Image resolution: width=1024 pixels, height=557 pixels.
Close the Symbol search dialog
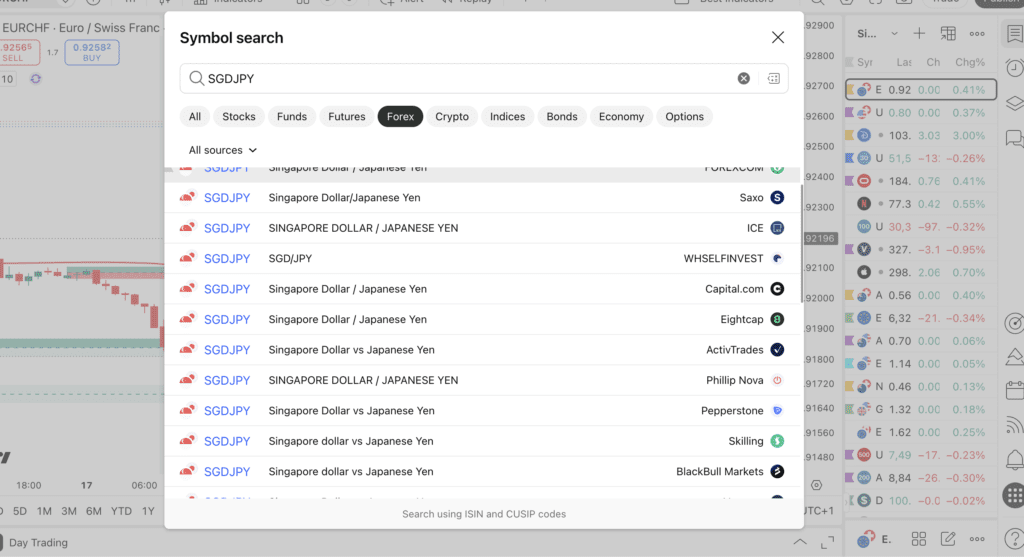point(777,37)
